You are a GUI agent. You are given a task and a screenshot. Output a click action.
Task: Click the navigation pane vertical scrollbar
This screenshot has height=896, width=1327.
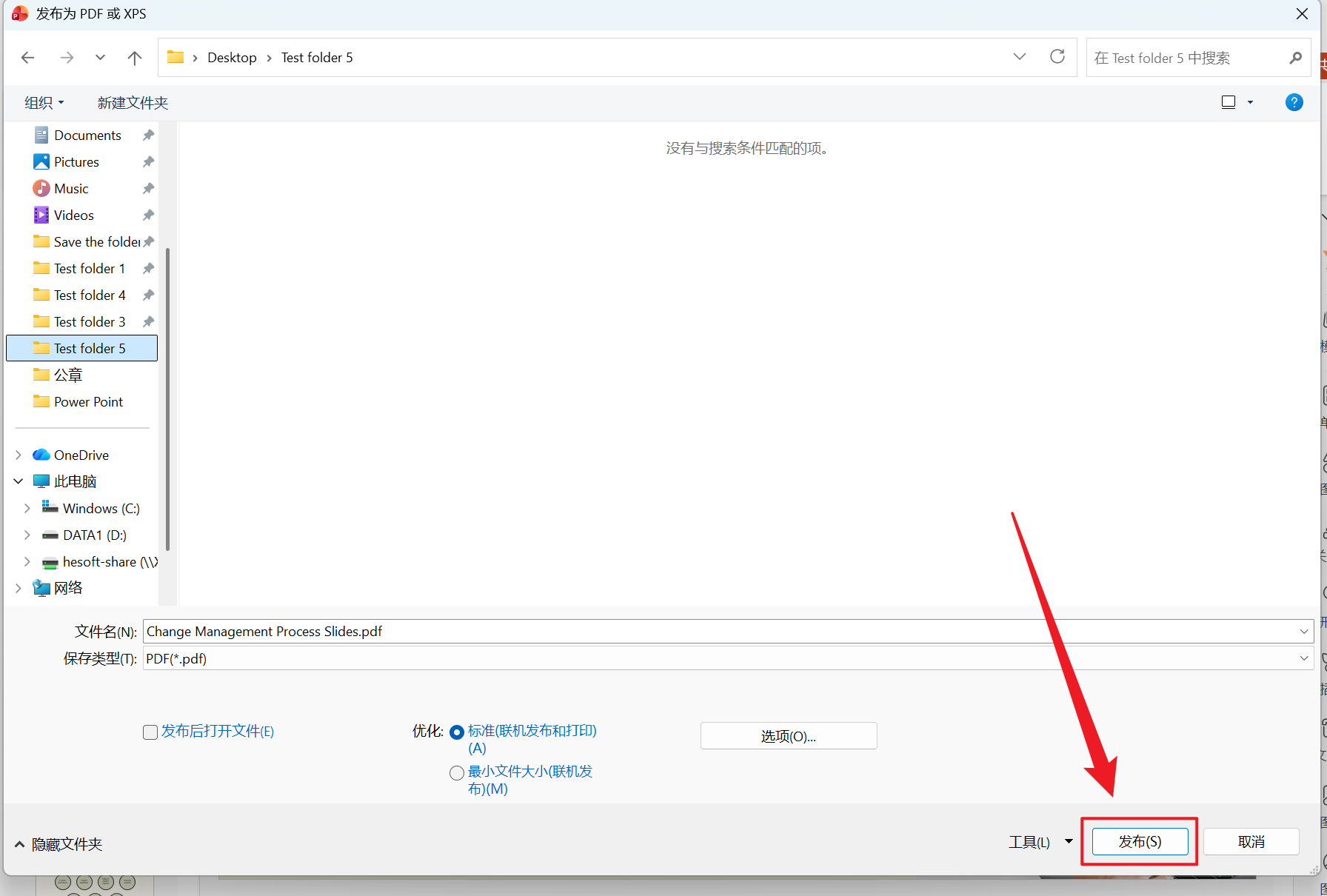168,400
